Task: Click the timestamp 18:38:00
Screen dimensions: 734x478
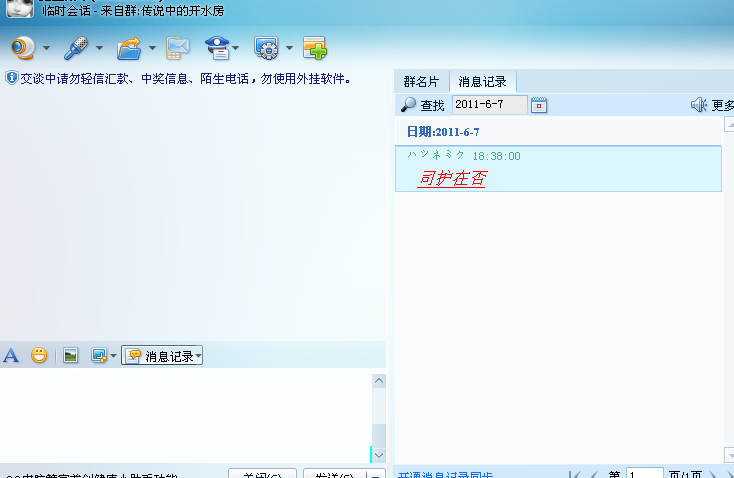Action: (497, 156)
